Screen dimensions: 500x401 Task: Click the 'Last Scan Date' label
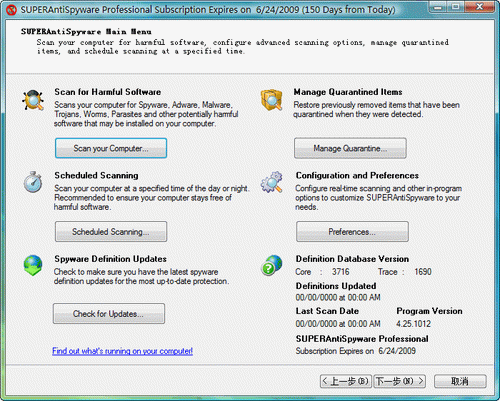point(327,311)
